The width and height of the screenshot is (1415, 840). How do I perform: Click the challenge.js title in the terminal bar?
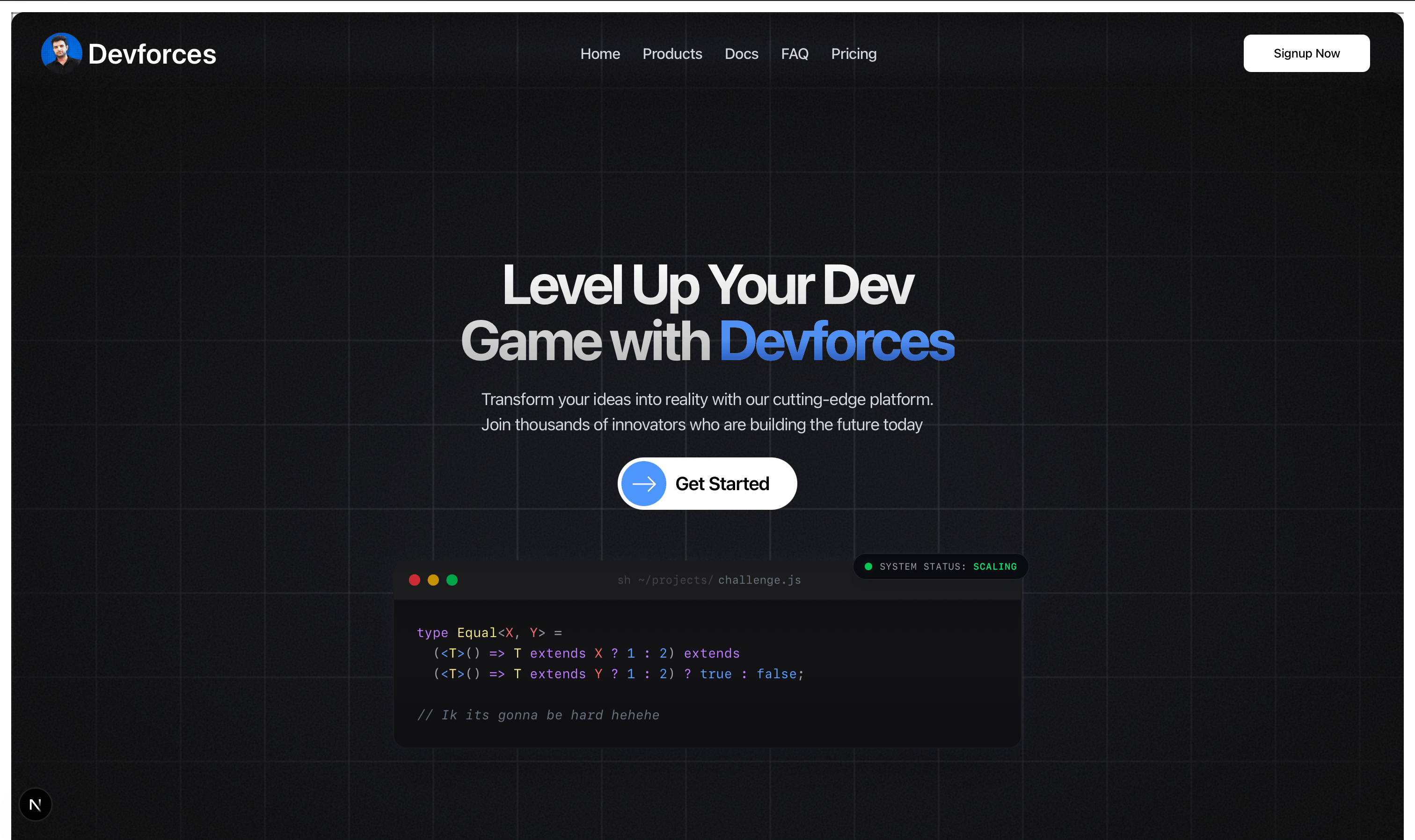coord(758,579)
